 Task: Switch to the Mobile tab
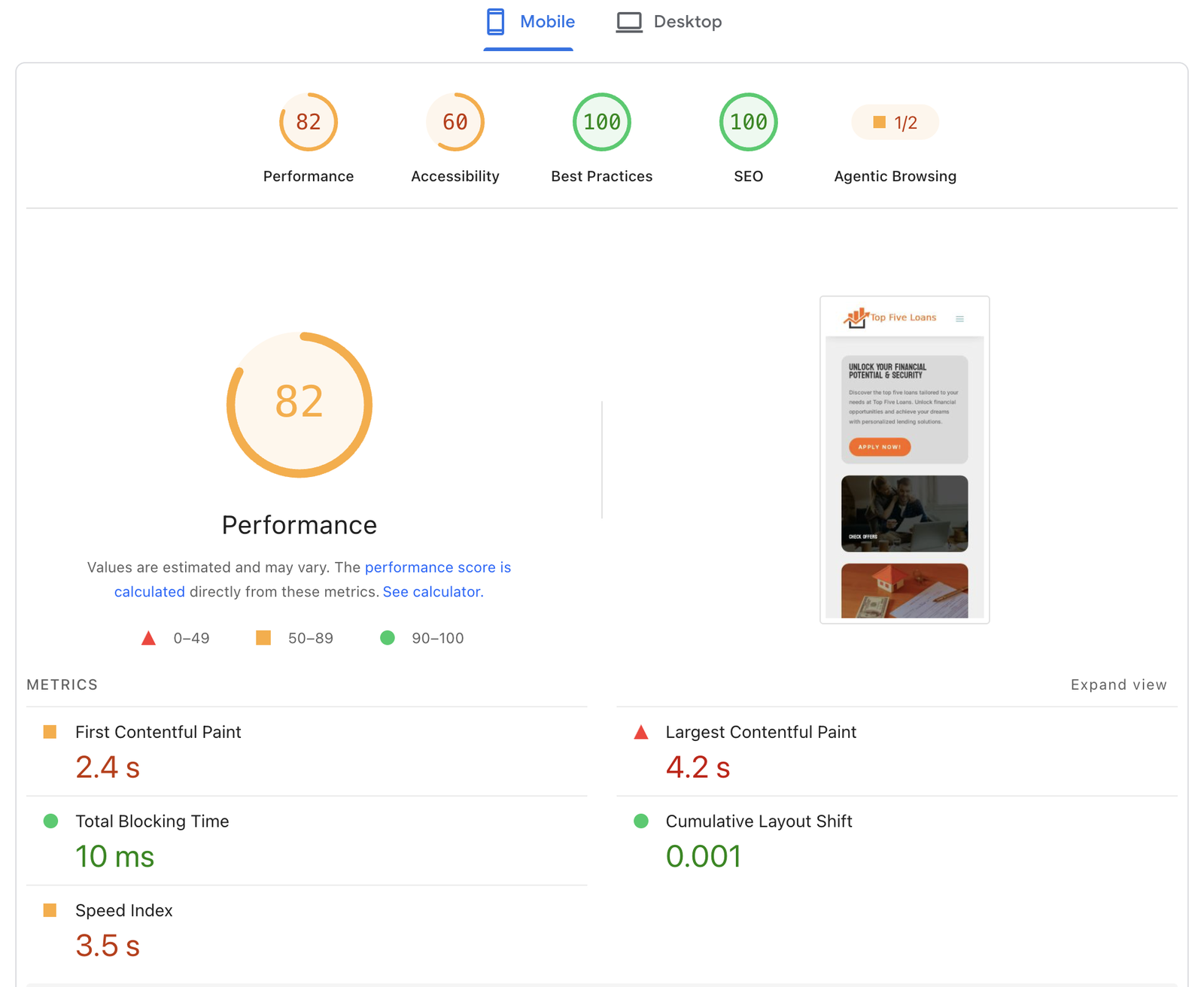pyautogui.click(x=530, y=22)
